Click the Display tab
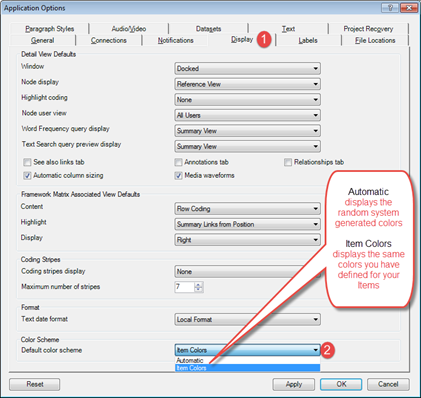Viewport: 421px width, 398px height. [242, 39]
